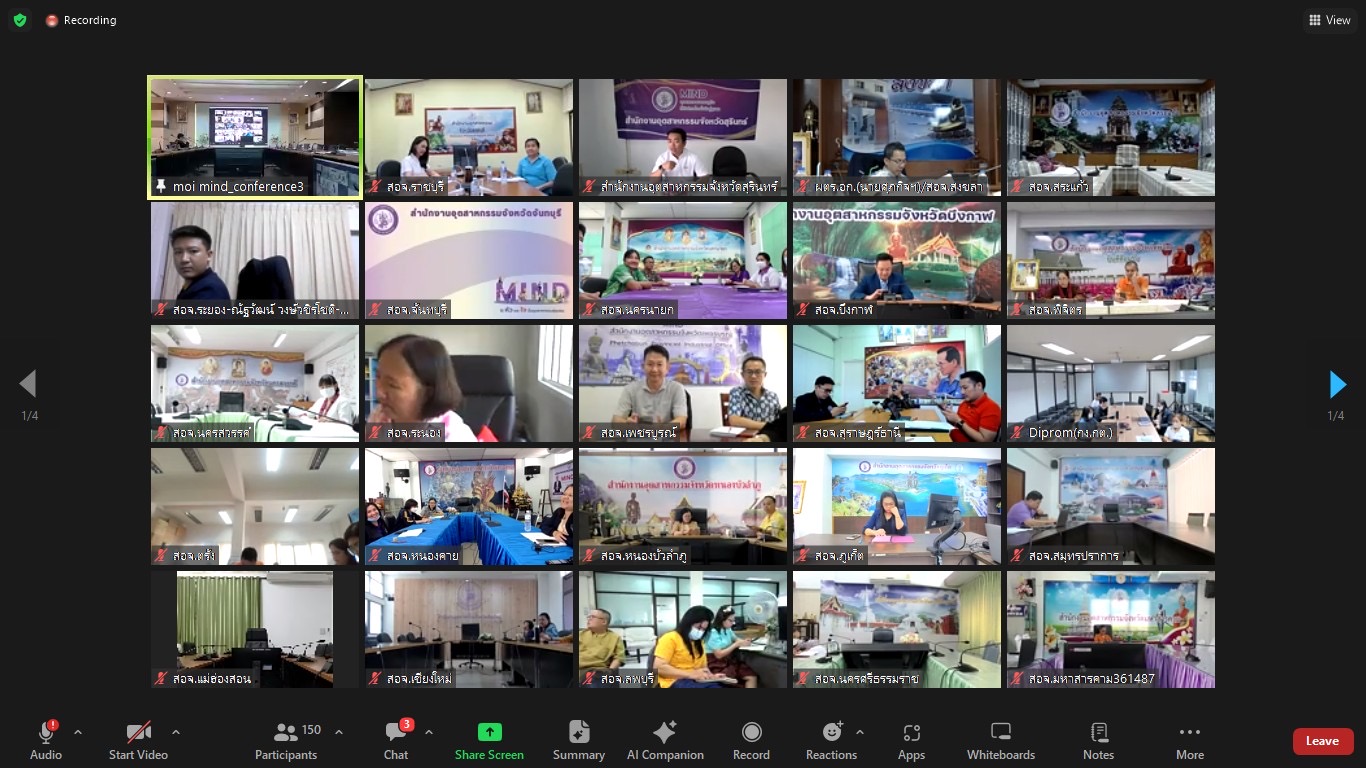This screenshot has width=1366, height=768.
Task: Go to next gallery page with right arrow
Action: [x=1337, y=384]
